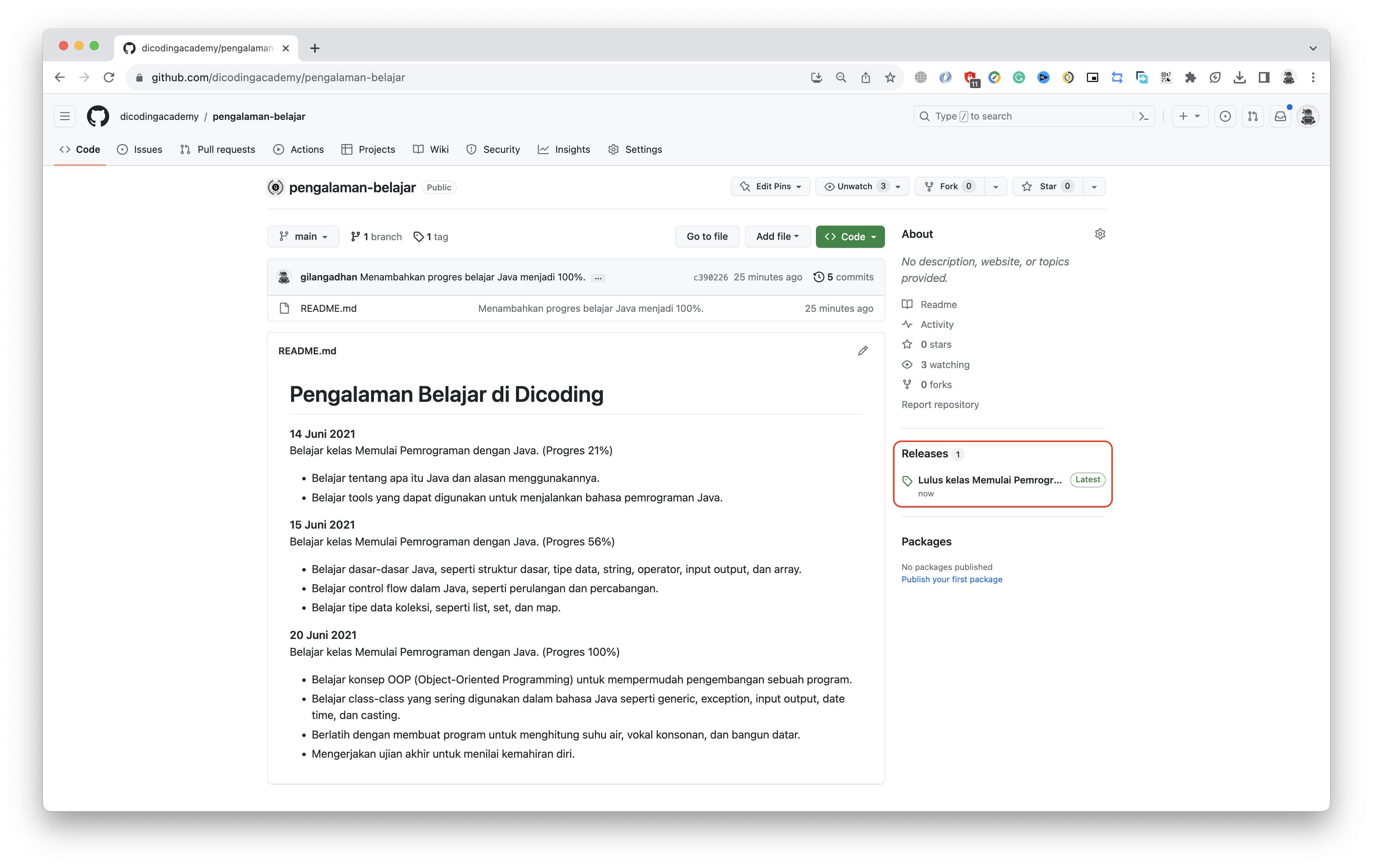
Task: Star the pengalaman-belajar repository
Action: [x=1047, y=187]
